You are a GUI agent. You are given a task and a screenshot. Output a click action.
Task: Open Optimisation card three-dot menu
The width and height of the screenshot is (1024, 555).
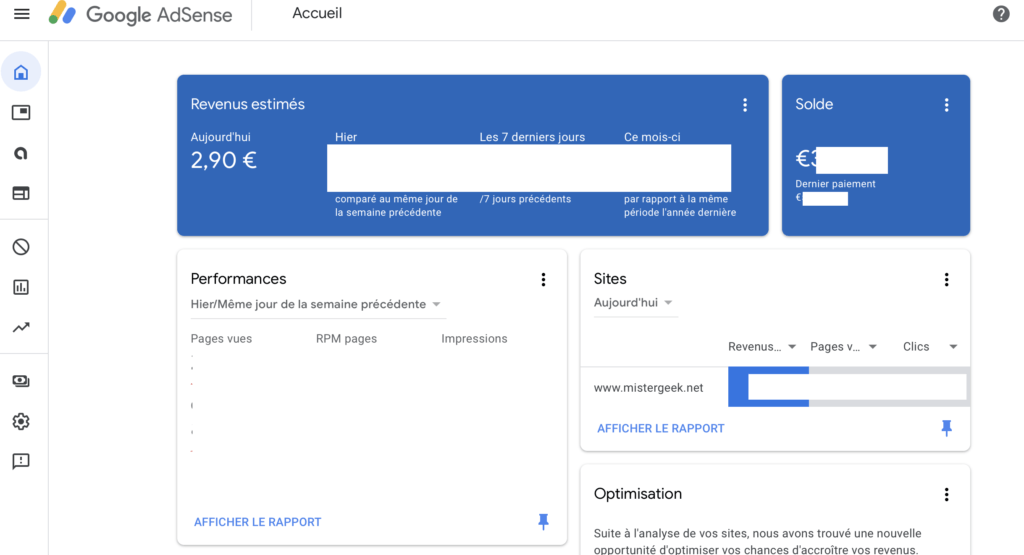click(x=946, y=494)
